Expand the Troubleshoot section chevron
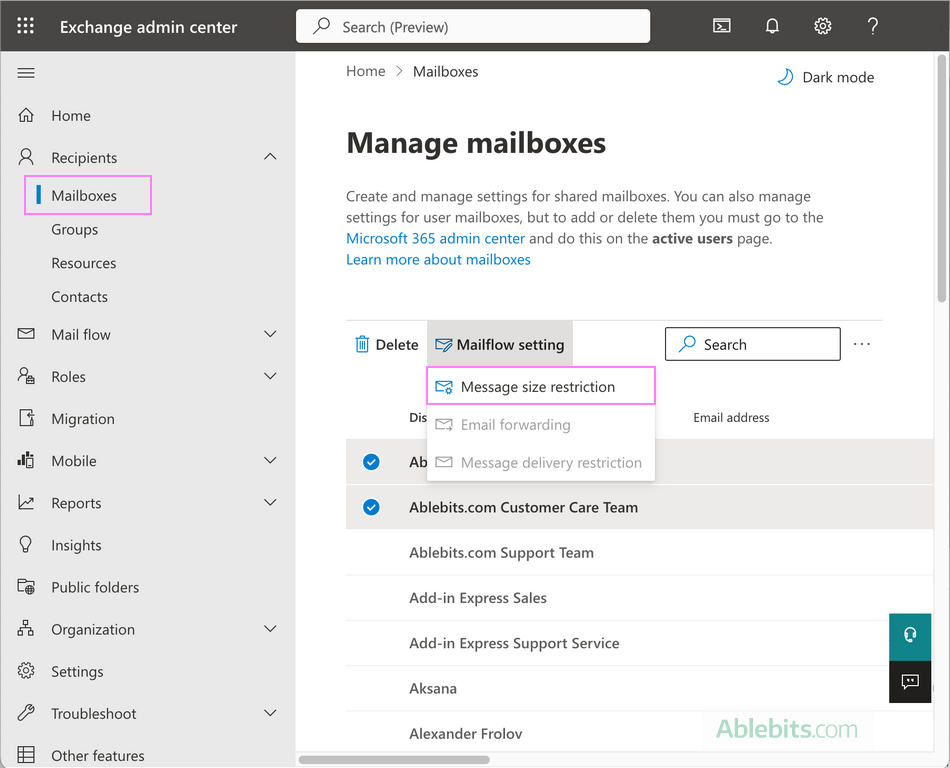Image resolution: width=950 pixels, height=768 pixels. pyautogui.click(x=270, y=713)
